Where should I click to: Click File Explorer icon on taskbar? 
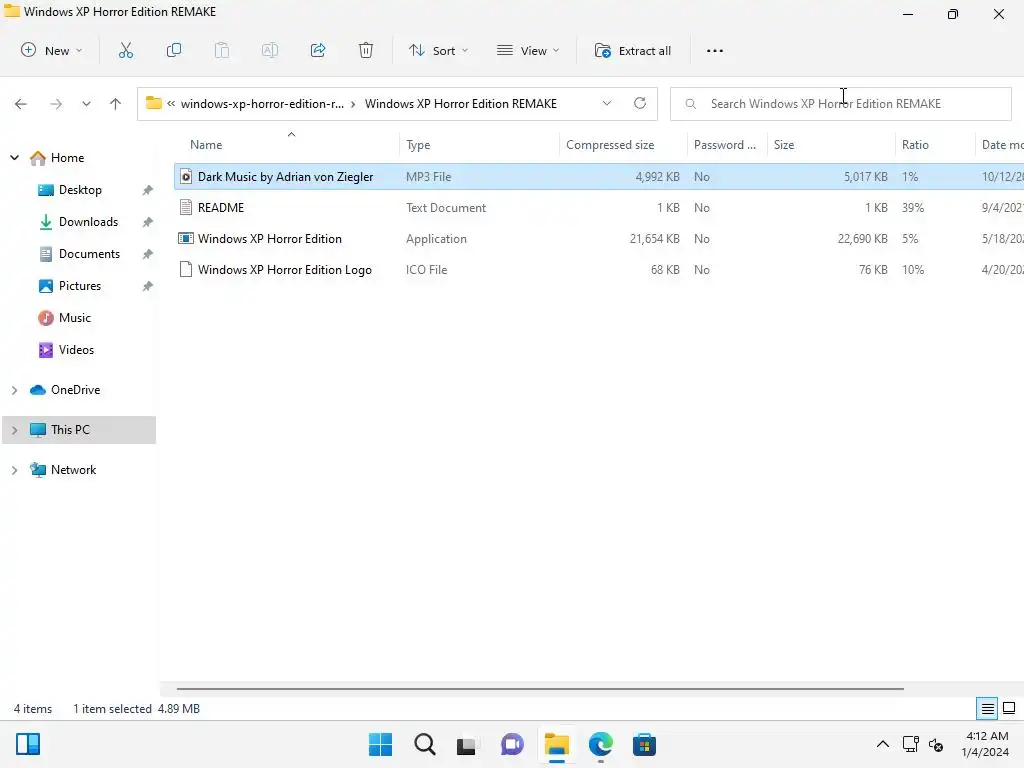(557, 744)
